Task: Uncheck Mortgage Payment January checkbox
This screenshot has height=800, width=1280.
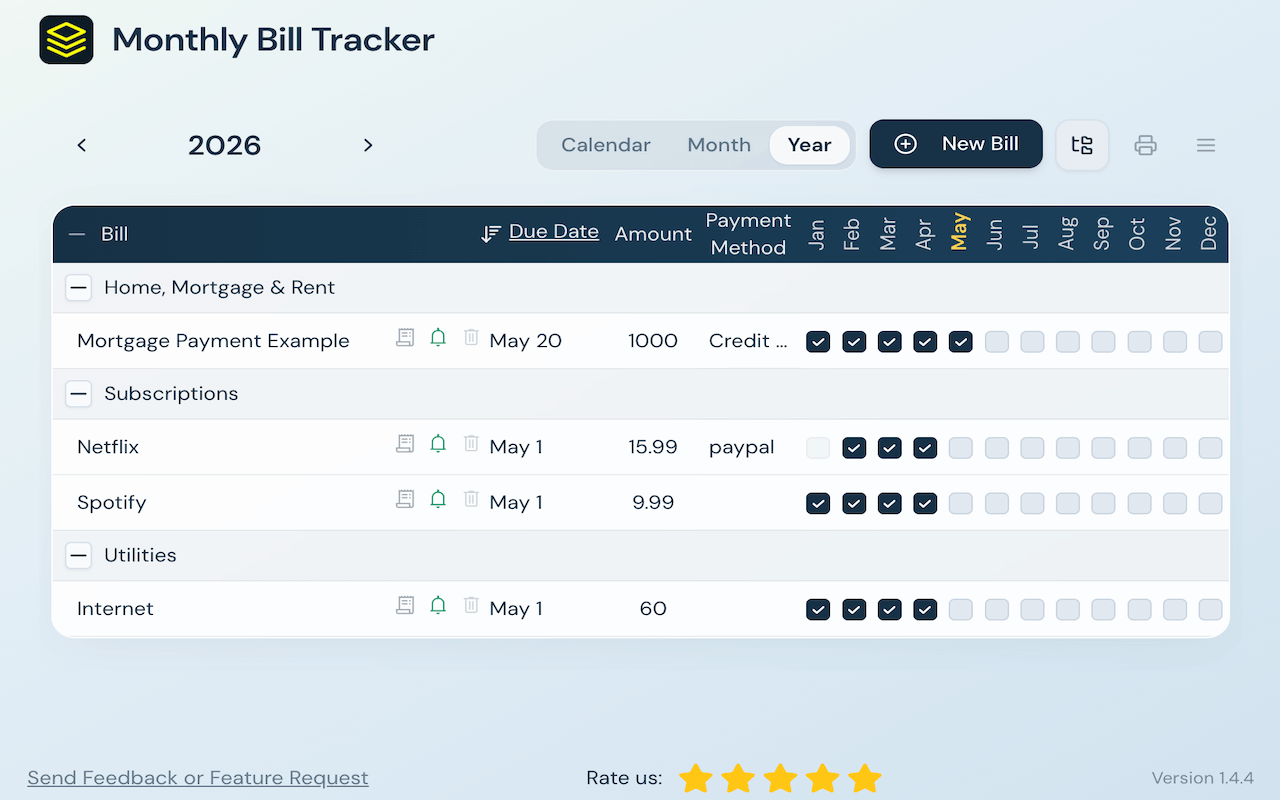Action: click(818, 342)
